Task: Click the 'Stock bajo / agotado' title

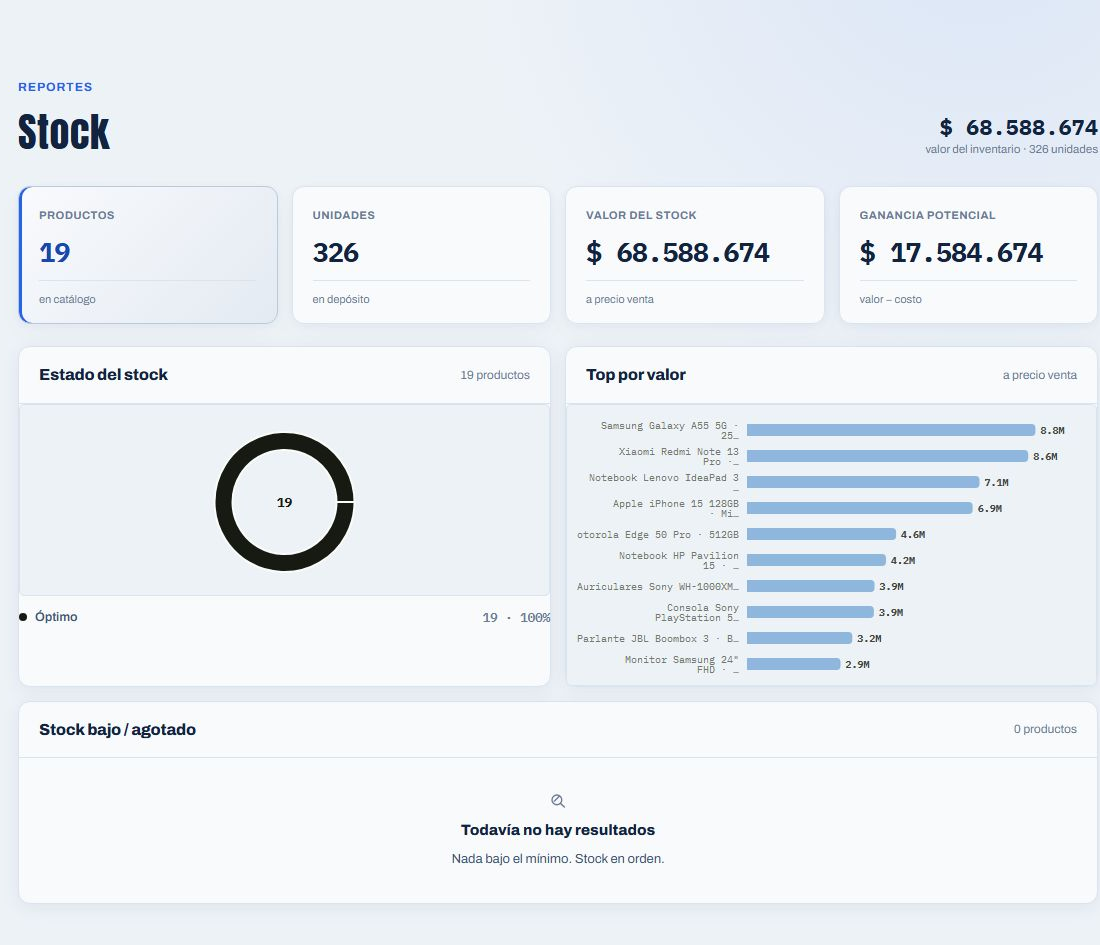Action: 117,730
